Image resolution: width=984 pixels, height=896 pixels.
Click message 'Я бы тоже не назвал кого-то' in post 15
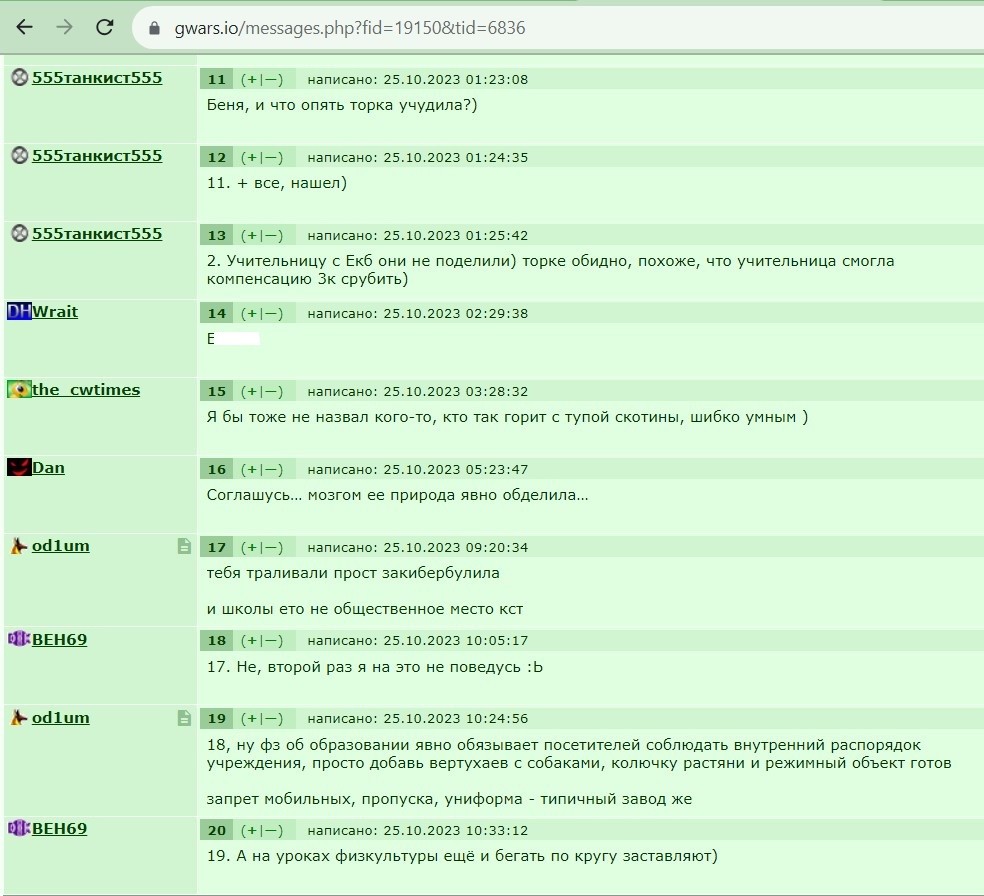[507, 417]
